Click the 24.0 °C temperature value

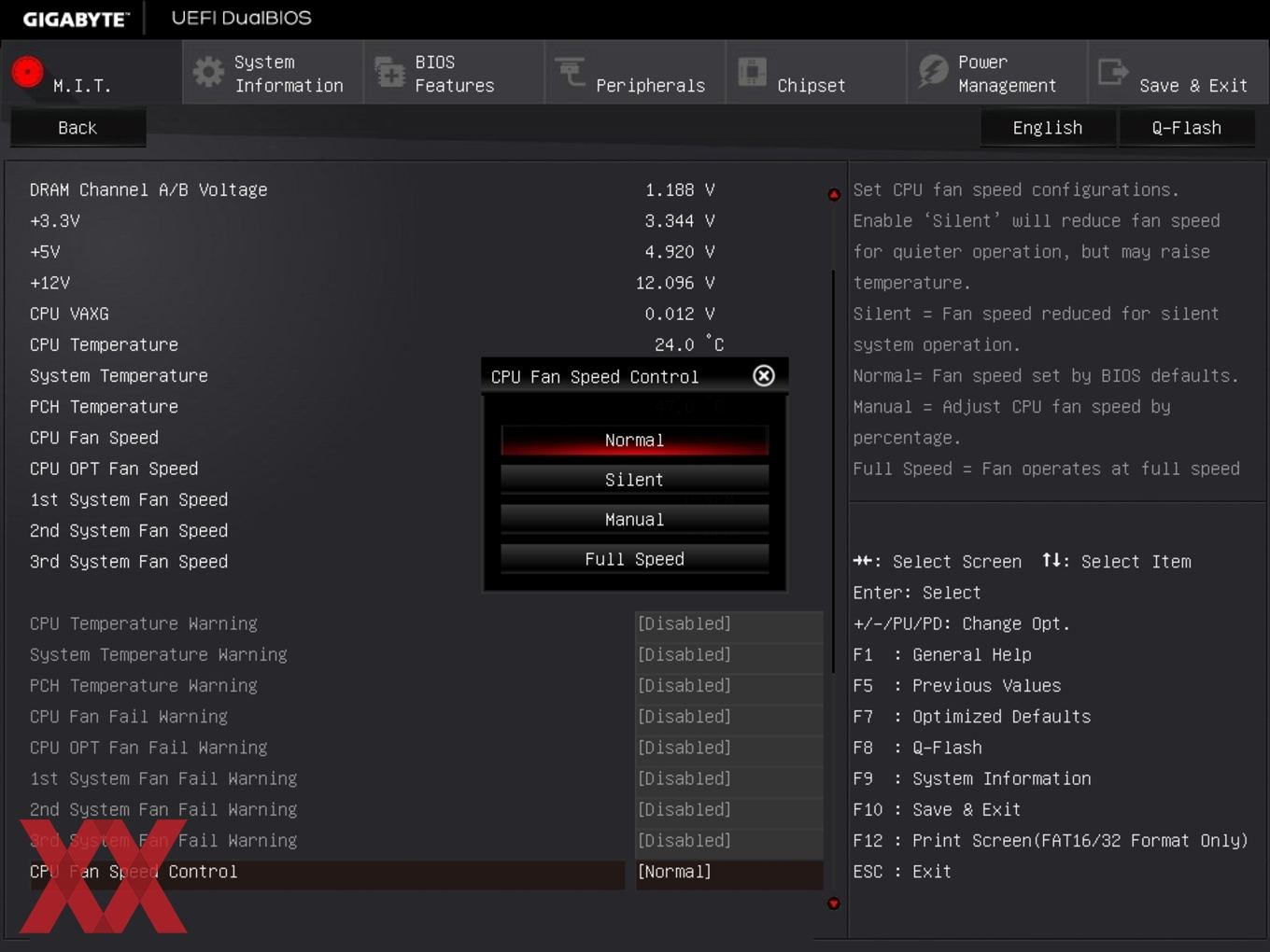click(x=689, y=344)
